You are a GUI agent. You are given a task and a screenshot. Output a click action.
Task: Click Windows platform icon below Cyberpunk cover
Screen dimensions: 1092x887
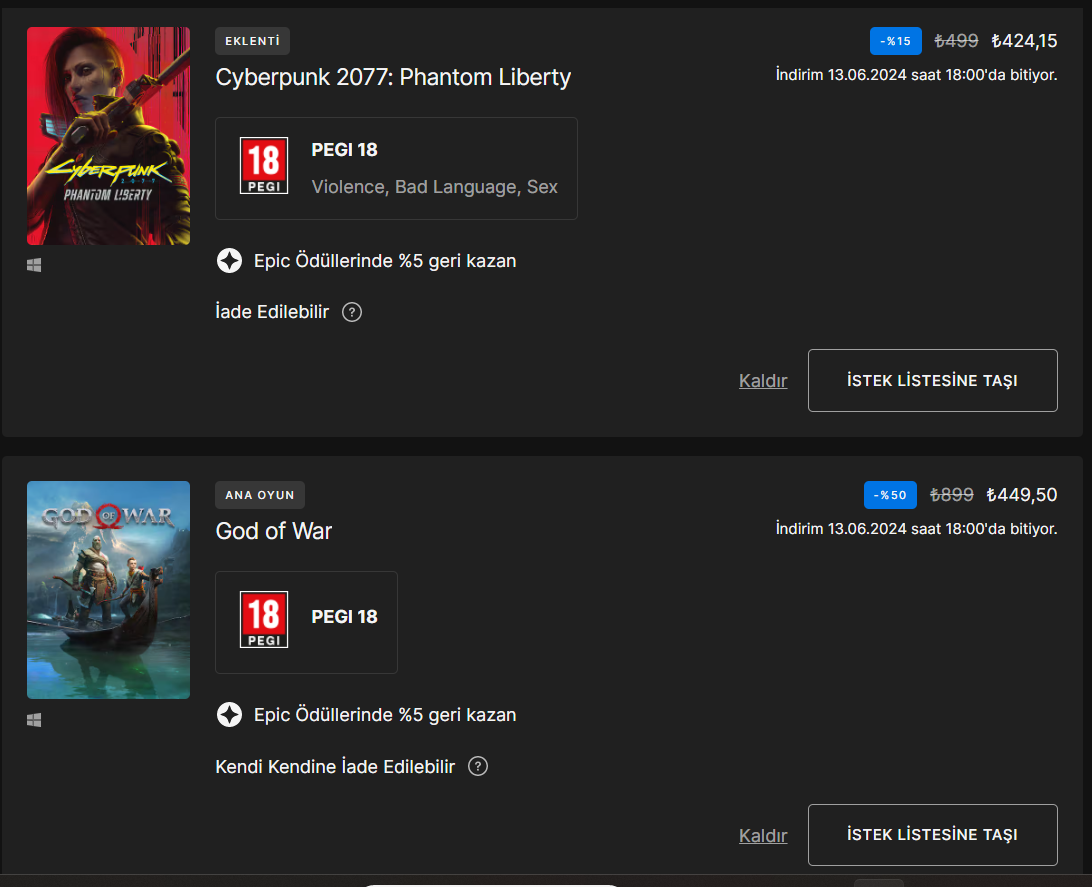(x=34, y=265)
